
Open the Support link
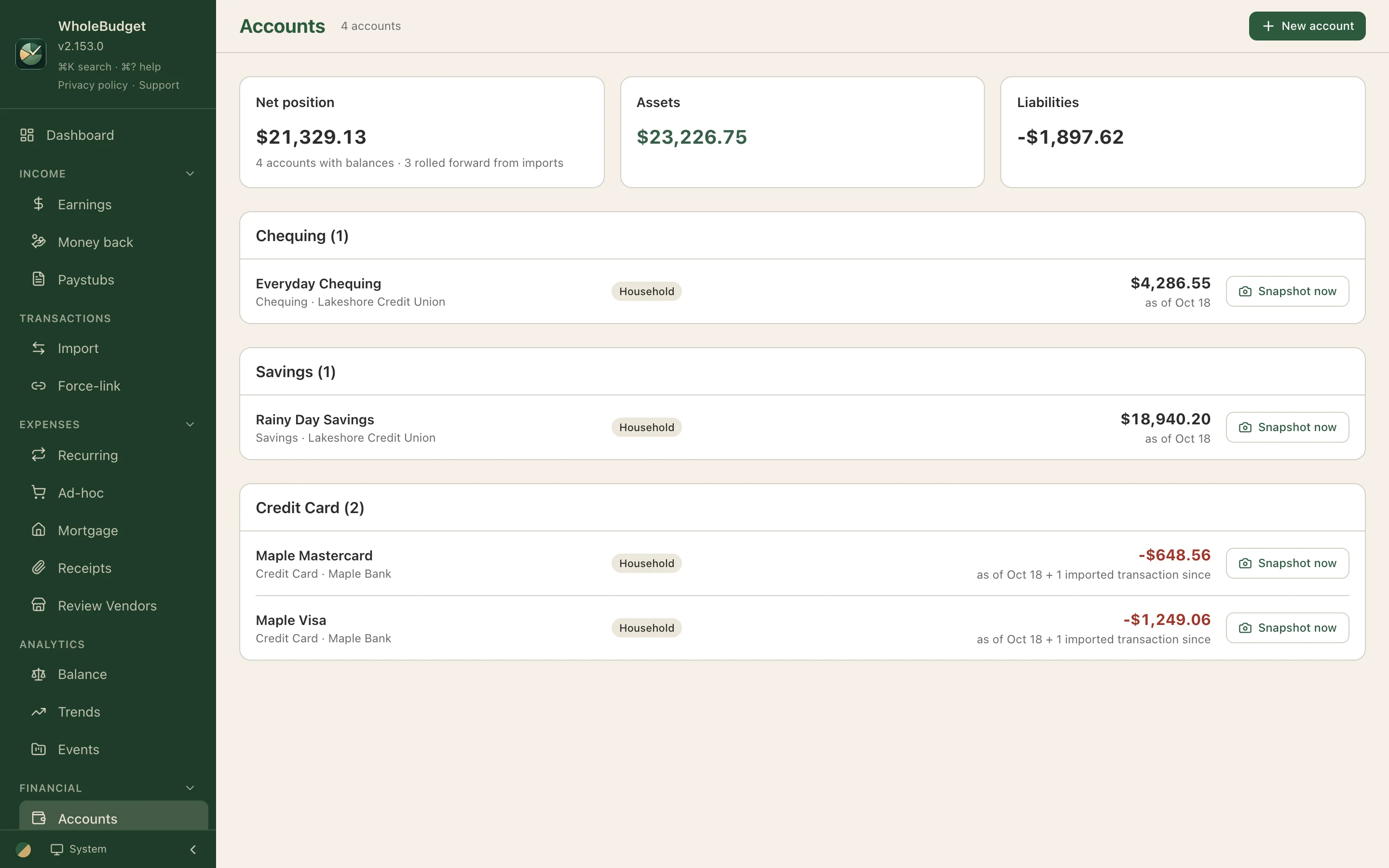159,85
